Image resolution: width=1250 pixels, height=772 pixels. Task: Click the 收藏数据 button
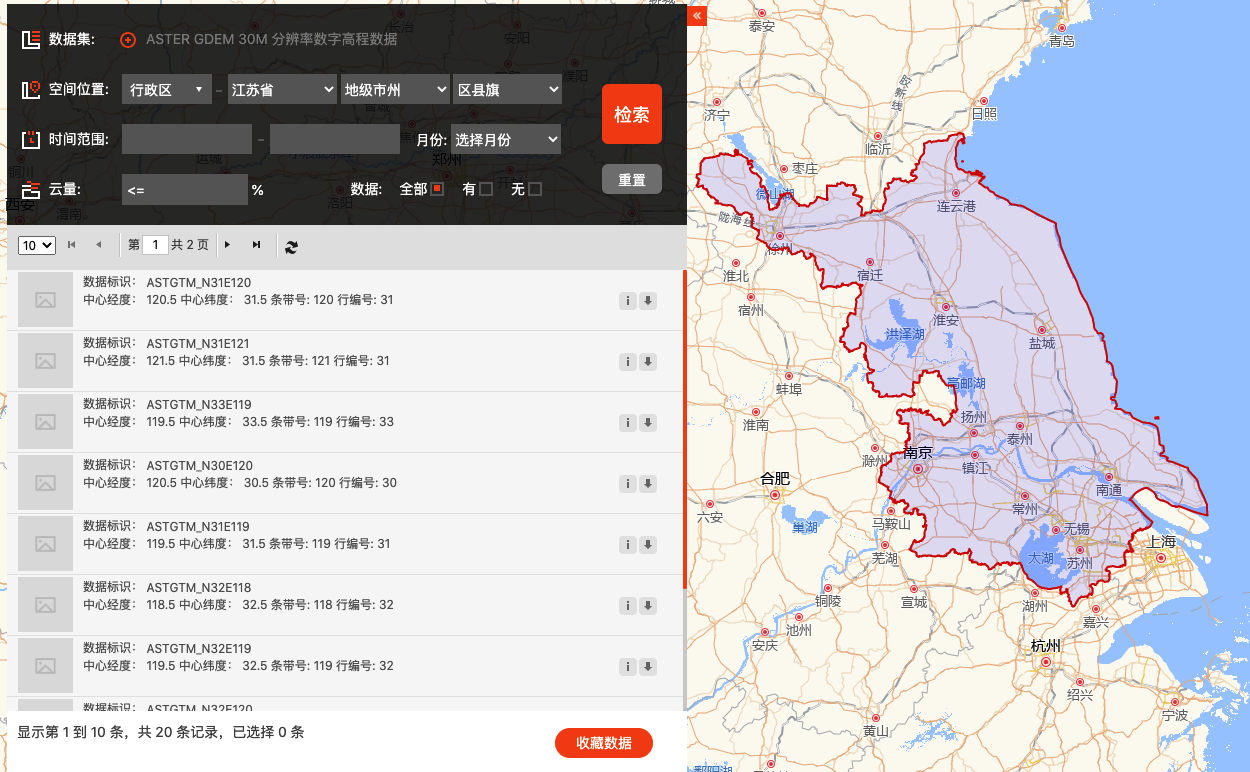pyautogui.click(x=604, y=743)
